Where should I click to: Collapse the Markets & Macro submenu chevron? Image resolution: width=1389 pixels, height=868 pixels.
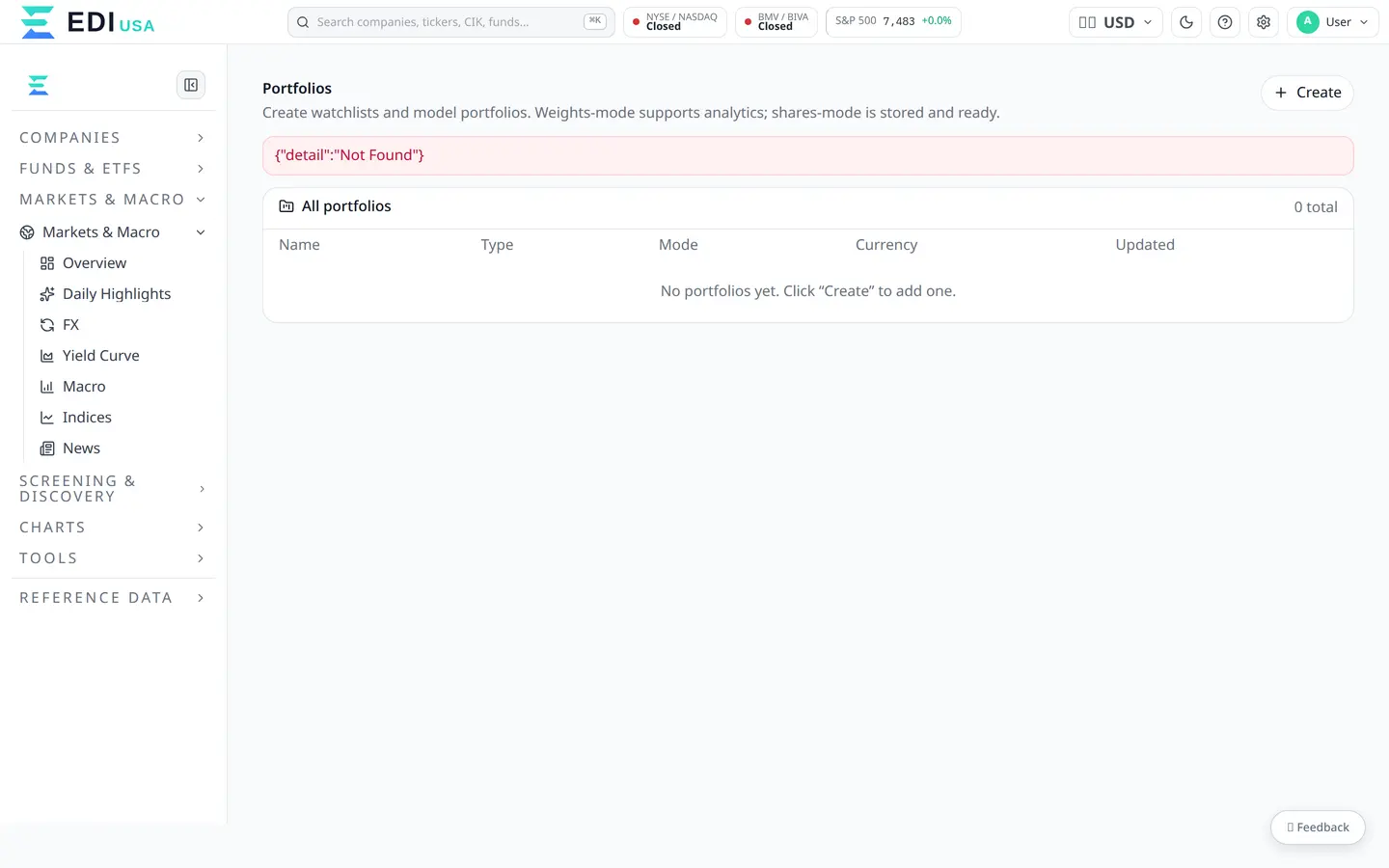point(201,232)
